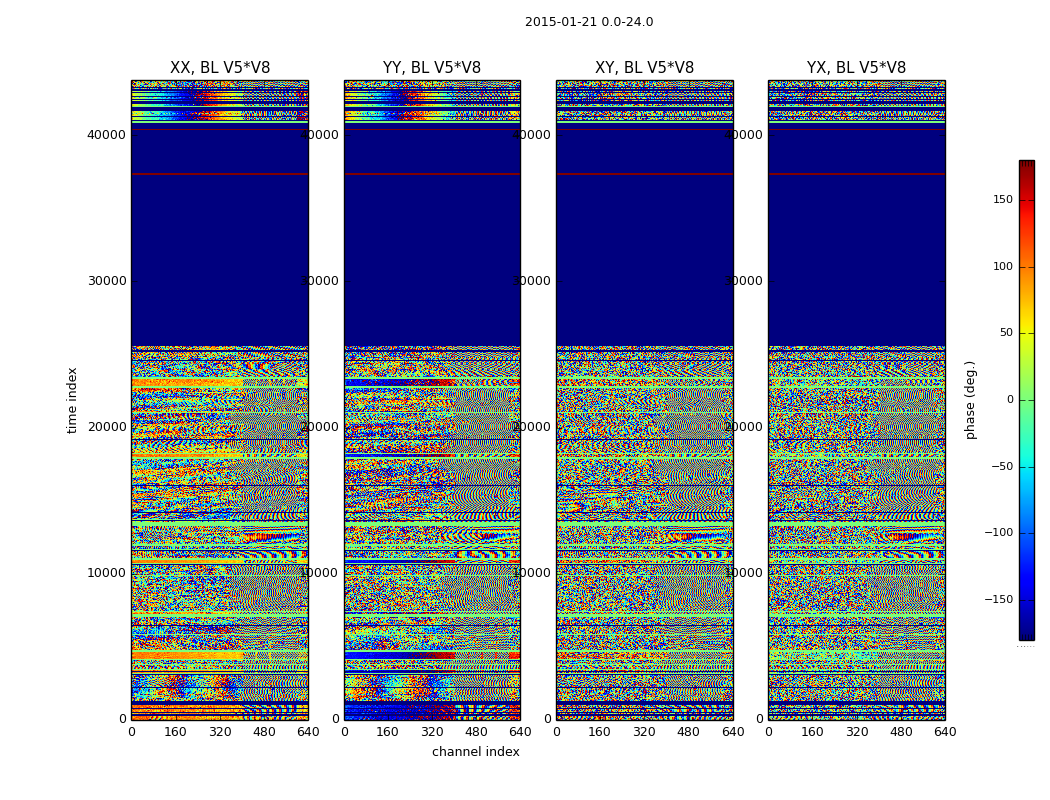This screenshot has height=800, width=1050.
Task: Click the colorbar tick label '−100'
Action: coord(999,533)
